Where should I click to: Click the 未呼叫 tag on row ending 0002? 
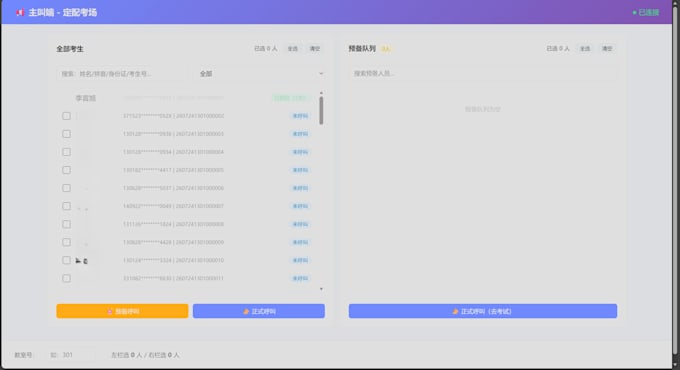pos(300,116)
